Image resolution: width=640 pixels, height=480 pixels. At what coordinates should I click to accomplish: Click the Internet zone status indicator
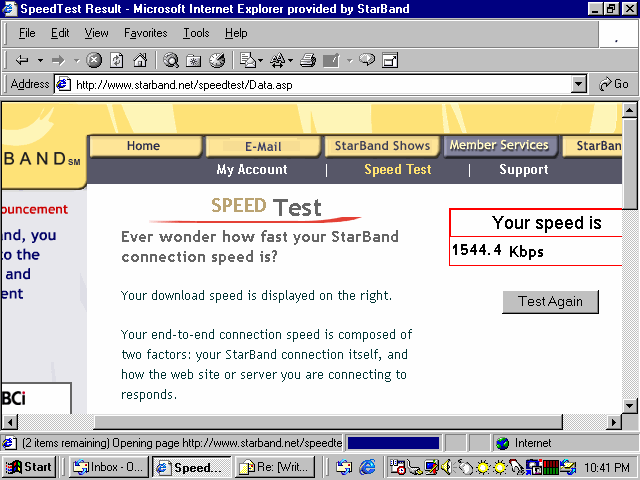click(x=565, y=443)
